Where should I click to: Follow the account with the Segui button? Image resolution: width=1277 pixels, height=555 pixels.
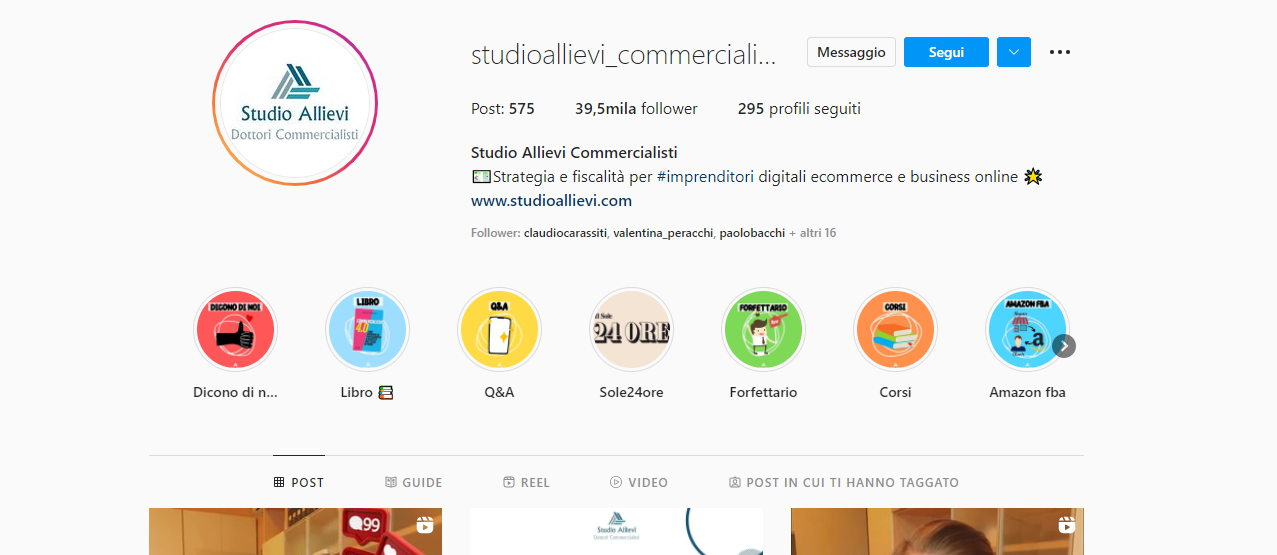click(946, 52)
